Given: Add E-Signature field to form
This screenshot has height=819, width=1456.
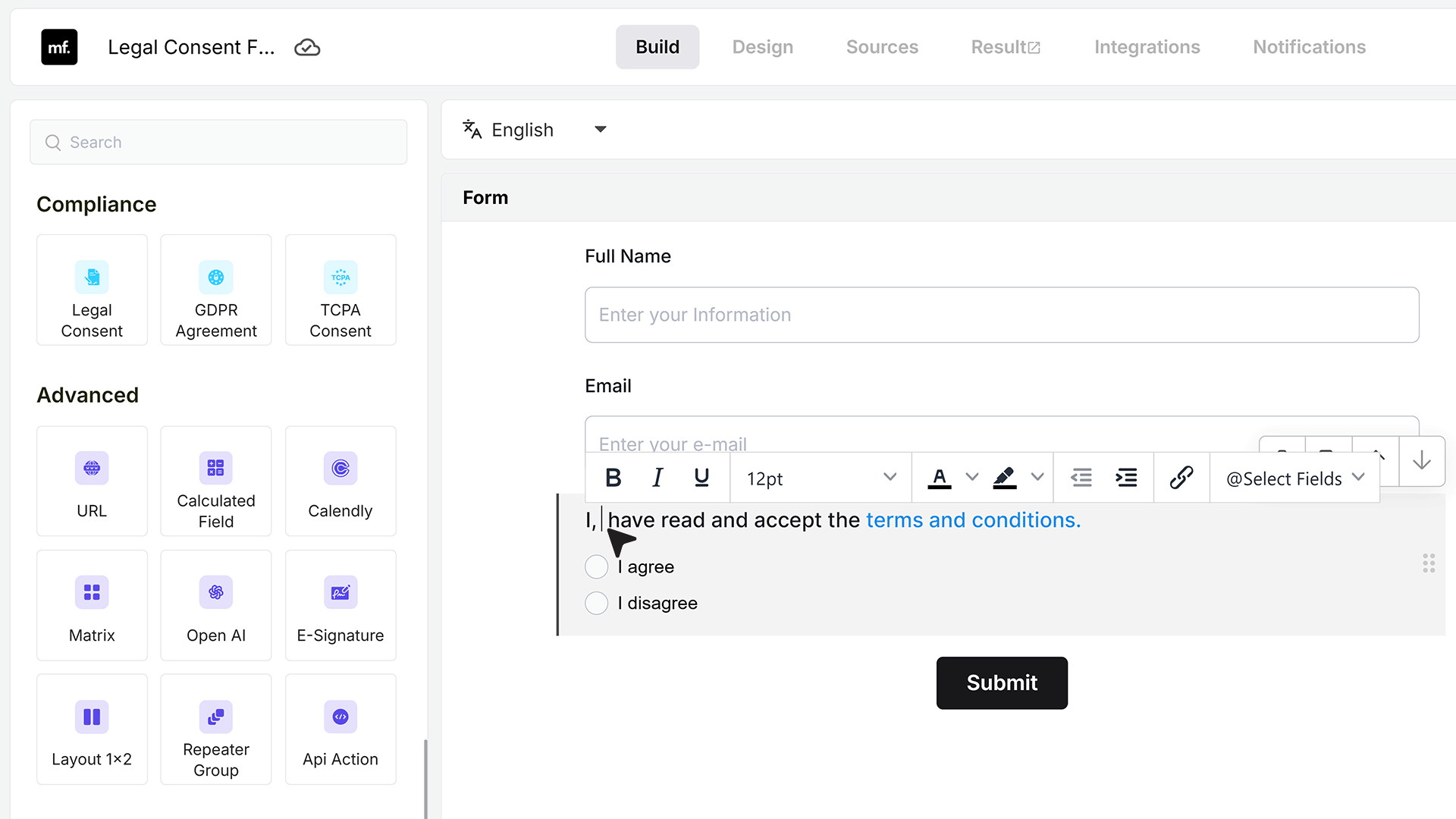Looking at the screenshot, I should [340, 605].
